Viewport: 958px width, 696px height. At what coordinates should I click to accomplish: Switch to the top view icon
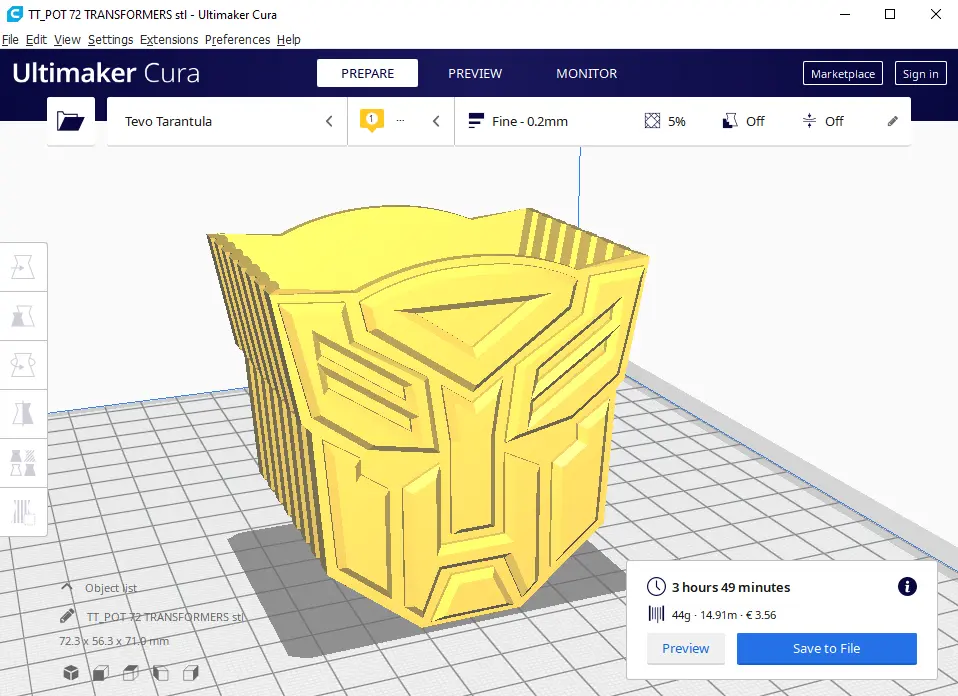pyautogui.click(x=131, y=673)
